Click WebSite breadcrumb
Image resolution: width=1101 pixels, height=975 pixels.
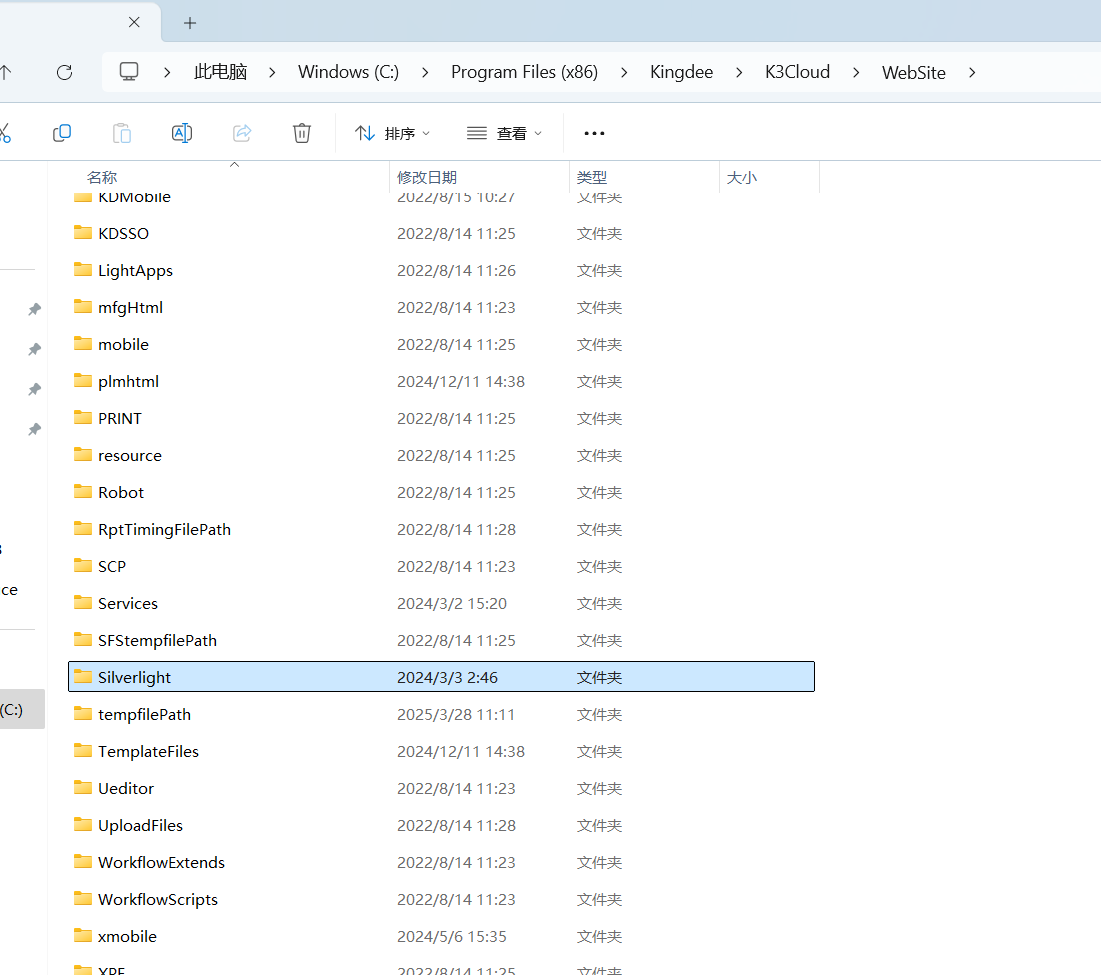click(x=914, y=72)
